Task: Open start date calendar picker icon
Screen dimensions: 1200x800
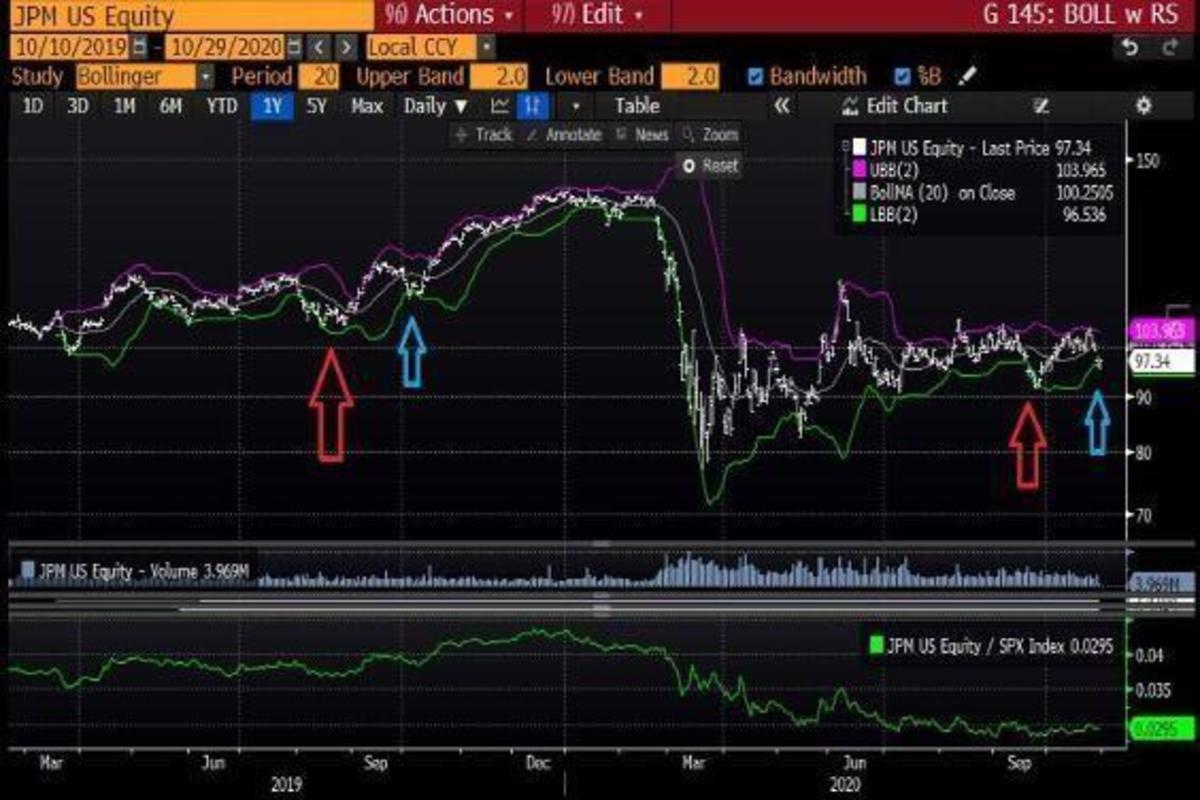Action: point(139,47)
